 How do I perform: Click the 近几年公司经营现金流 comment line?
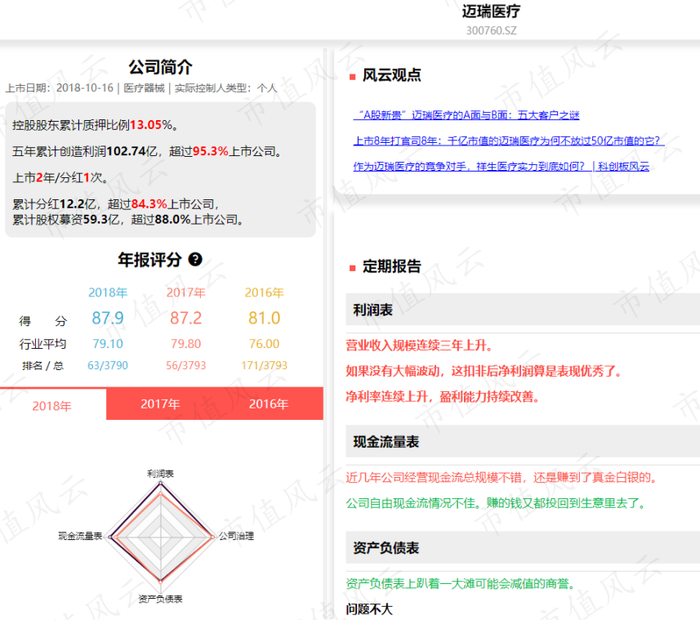click(x=502, y=477)
